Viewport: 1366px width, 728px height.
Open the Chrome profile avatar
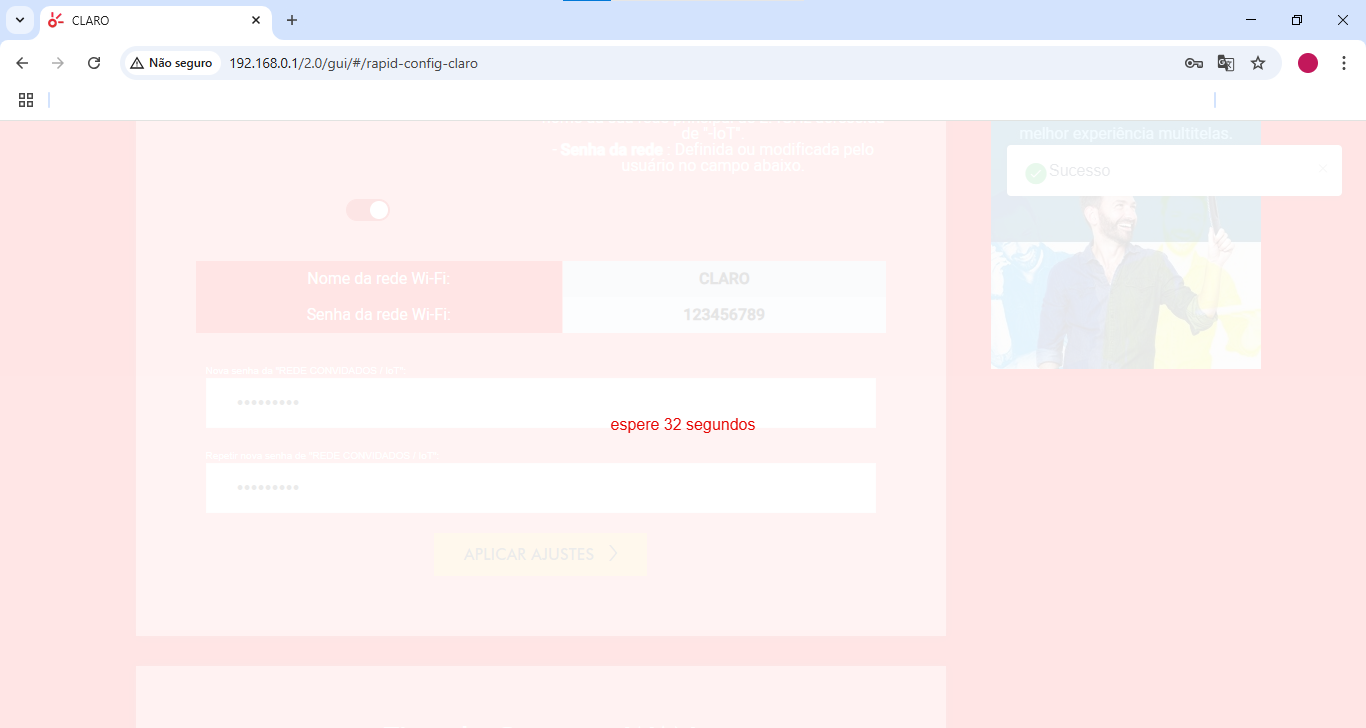coord(1308,63)
